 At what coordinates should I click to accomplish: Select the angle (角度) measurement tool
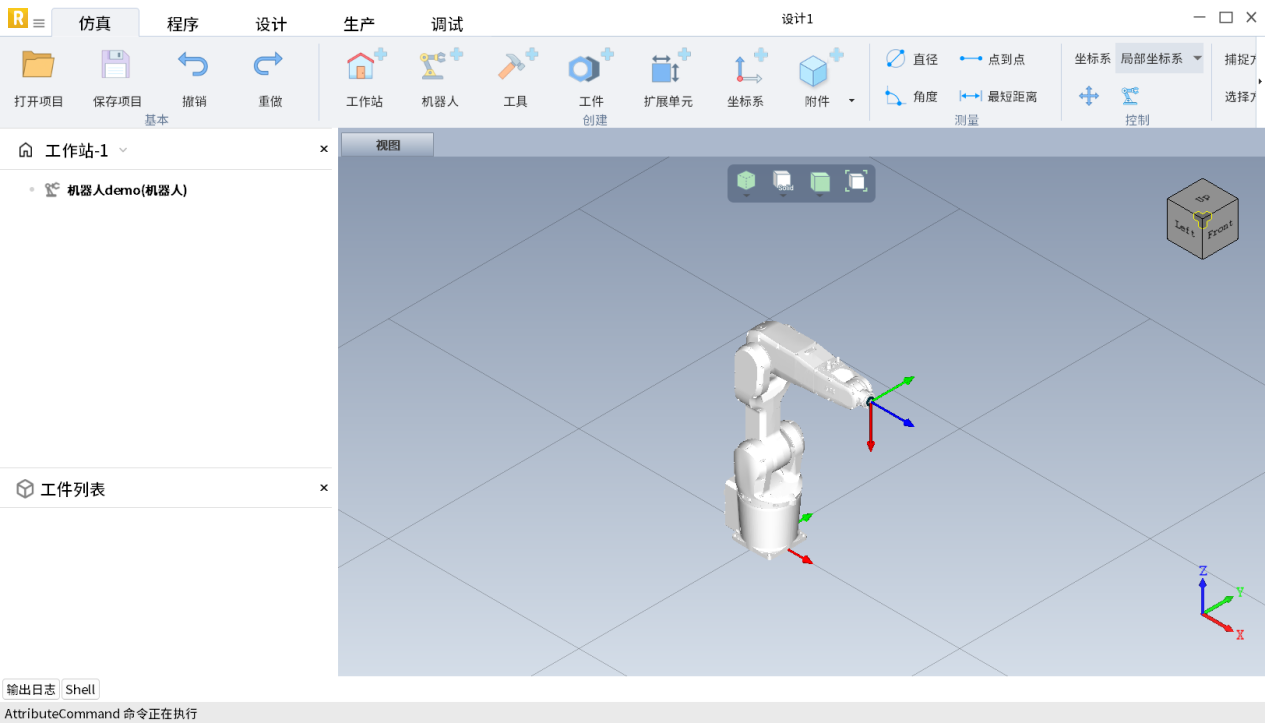click(911, 97)
